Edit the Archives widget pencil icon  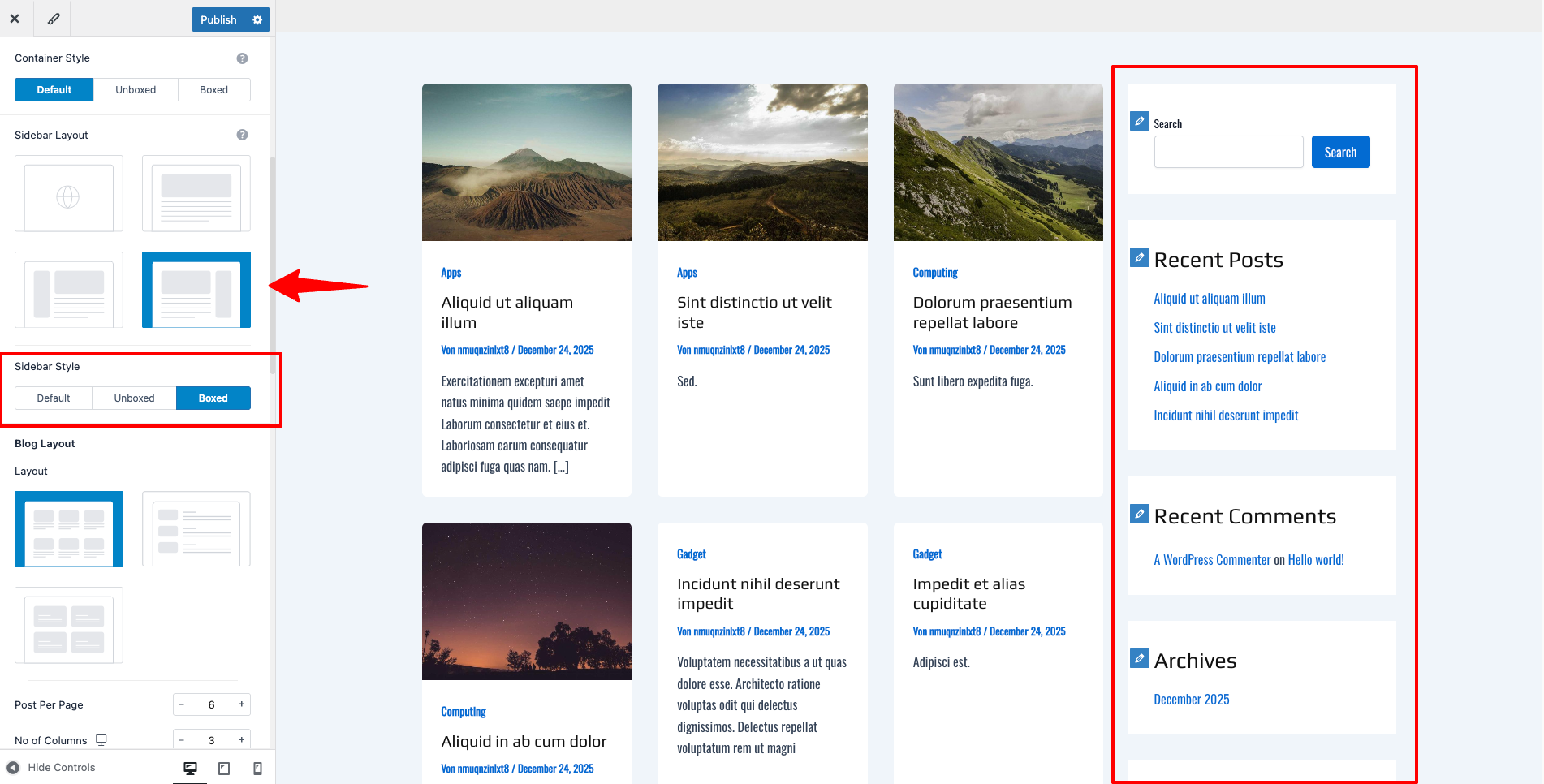pyautogui.click(x=1140, y=658)
